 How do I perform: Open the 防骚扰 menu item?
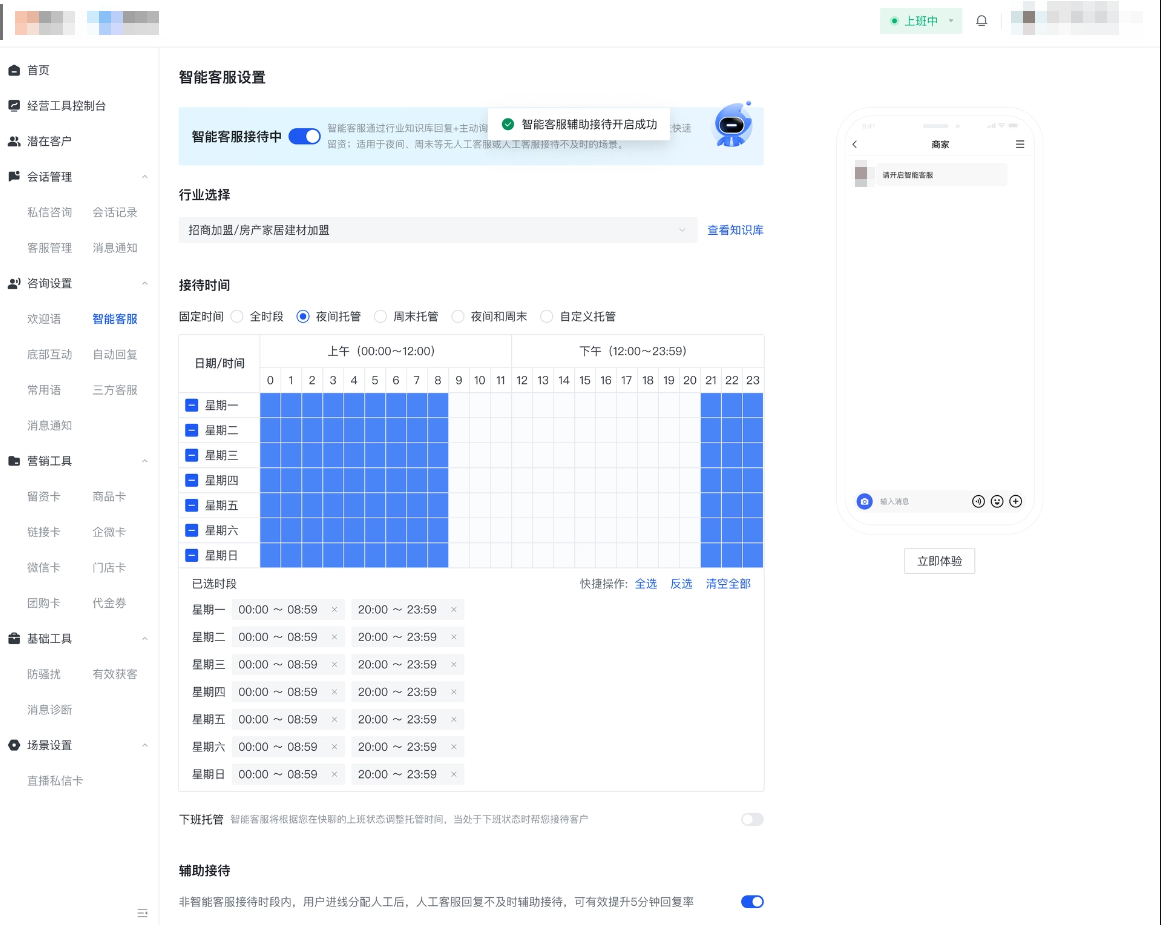(44, 674)
